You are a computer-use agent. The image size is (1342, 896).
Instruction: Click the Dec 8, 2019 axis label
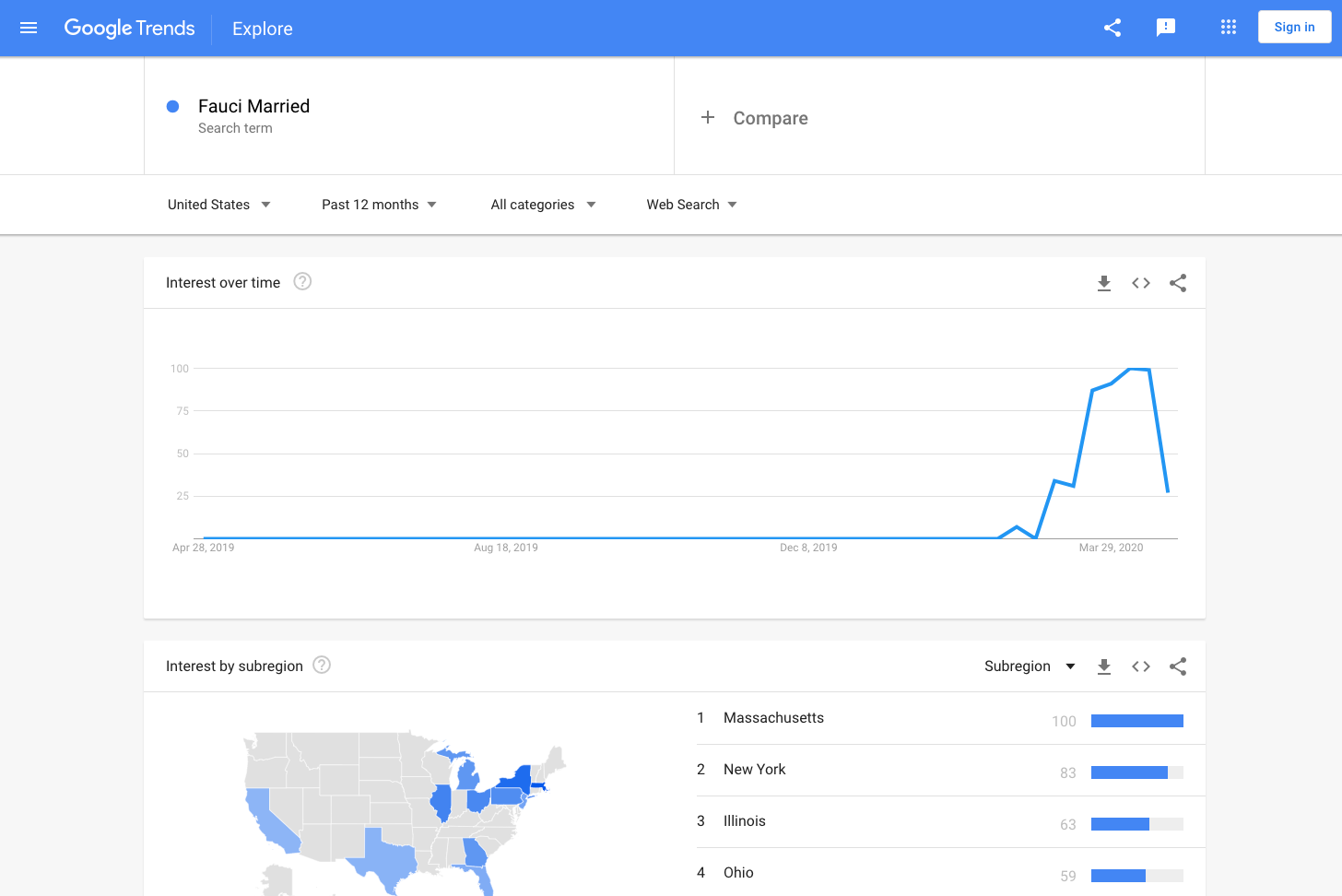808,548
